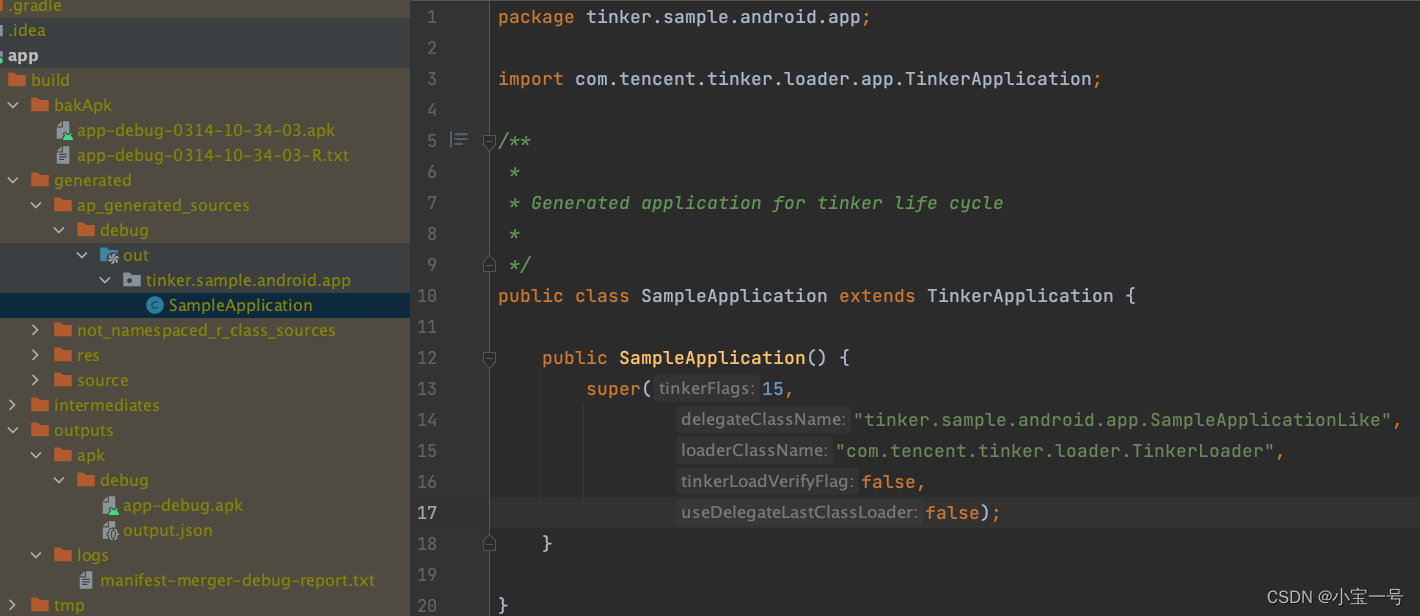Expand the not_namespaced_r_class_sources folder
This screenshot has width=1420, height=616.
coord(36,330)
